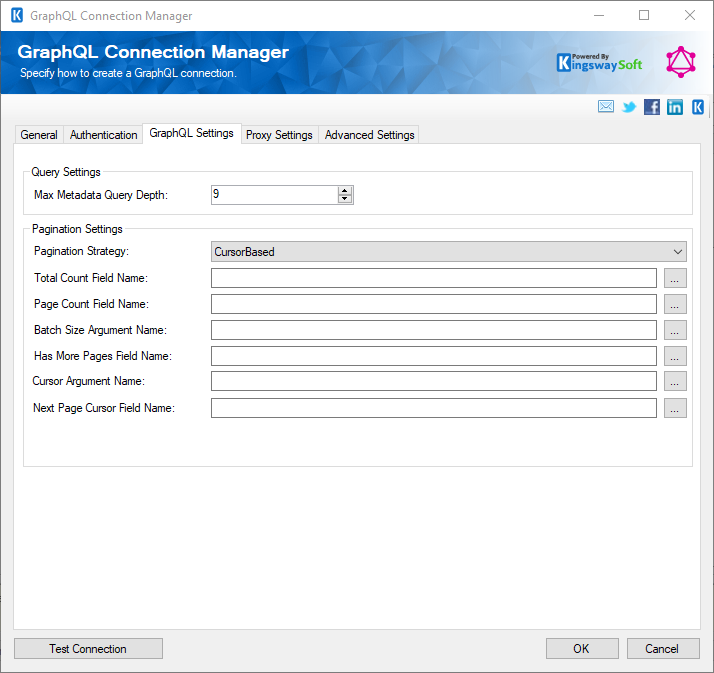Click the Total Count Field Name input
This screenshot has height=673, width=714.
[x=434, y=278]
